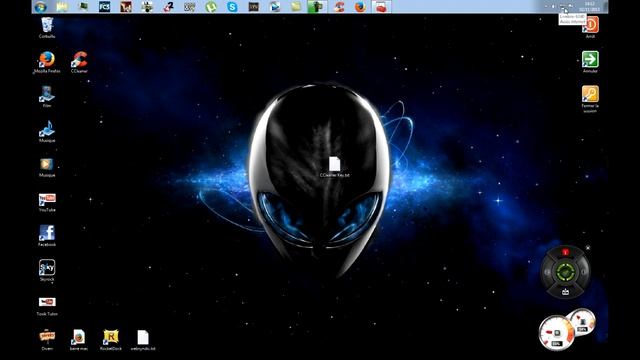
Task: Click the red power button on media gadget
Action: point(565,252)
